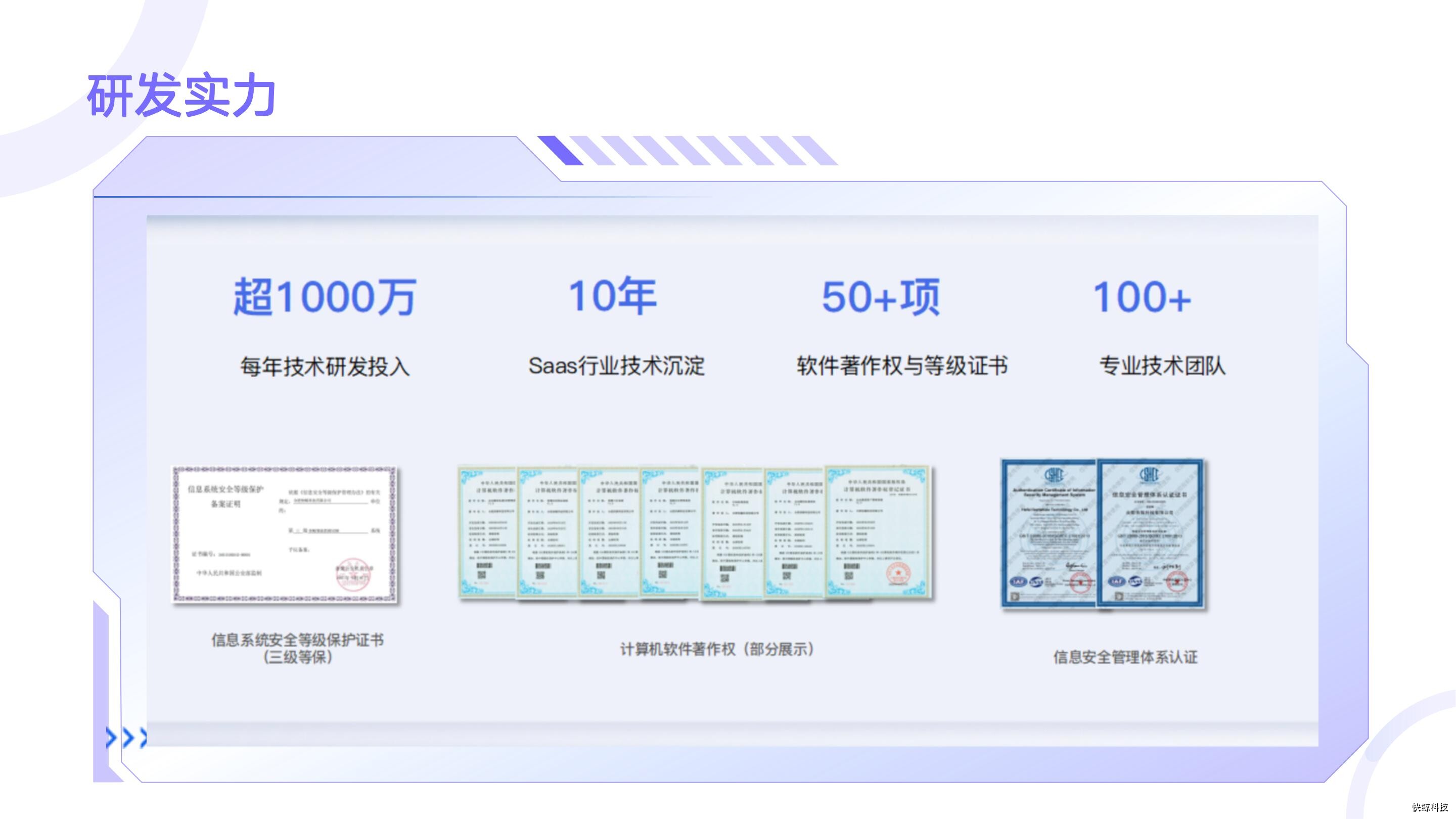Viewport: 1456px width, 819px height.
Task: Select the 超1000万 statistic
Action: point(325,297)
